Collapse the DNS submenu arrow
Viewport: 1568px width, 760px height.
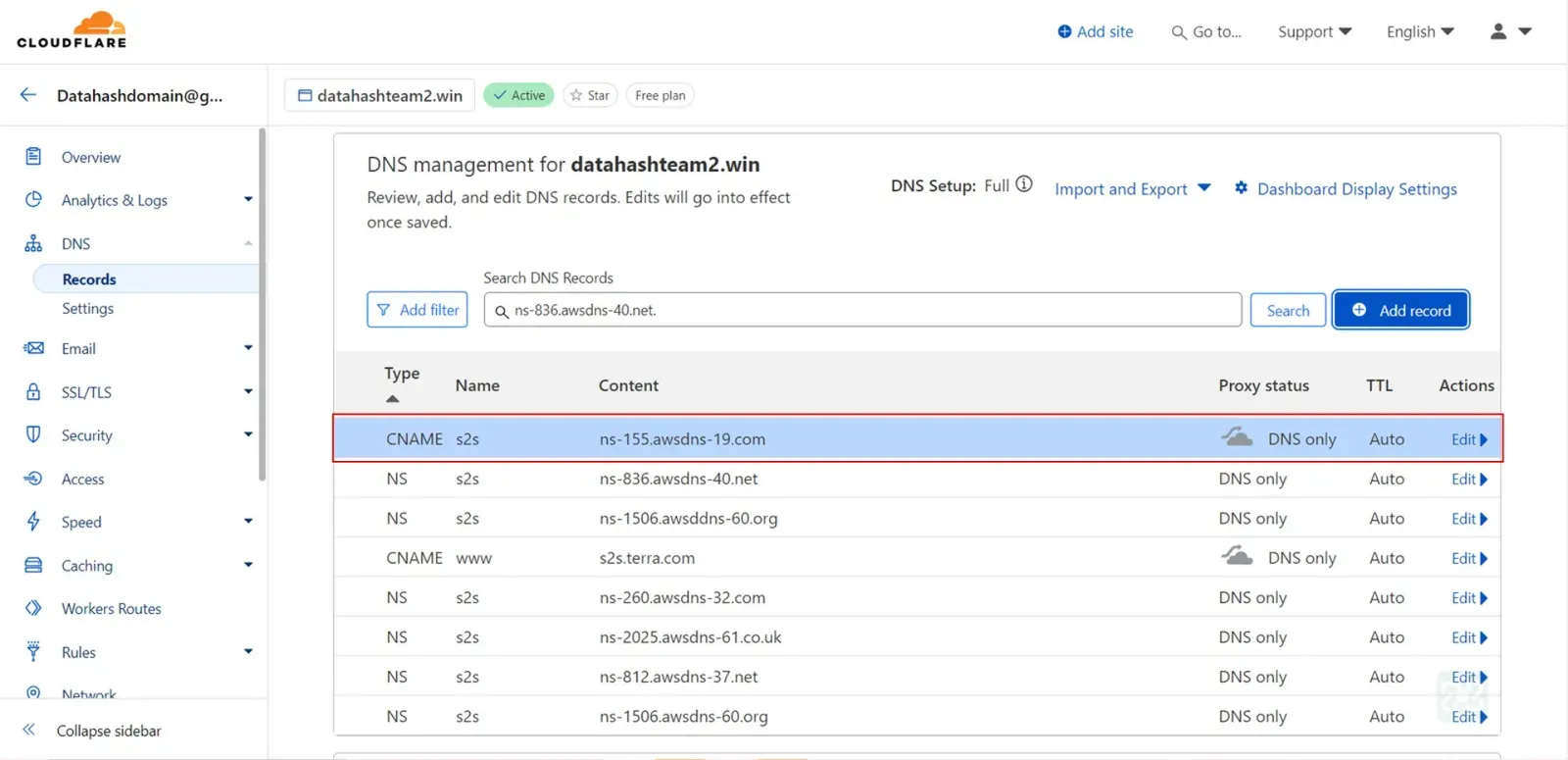(x=248, y=243)
